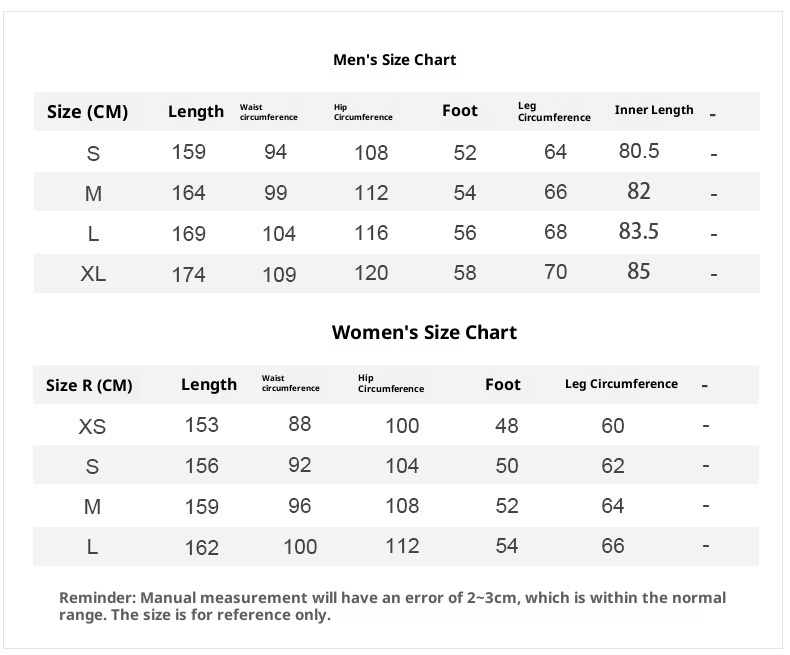The height and width of the screenshot is (655, 790).
Task: Click men's waist value 104
Action: coord(279,234)
